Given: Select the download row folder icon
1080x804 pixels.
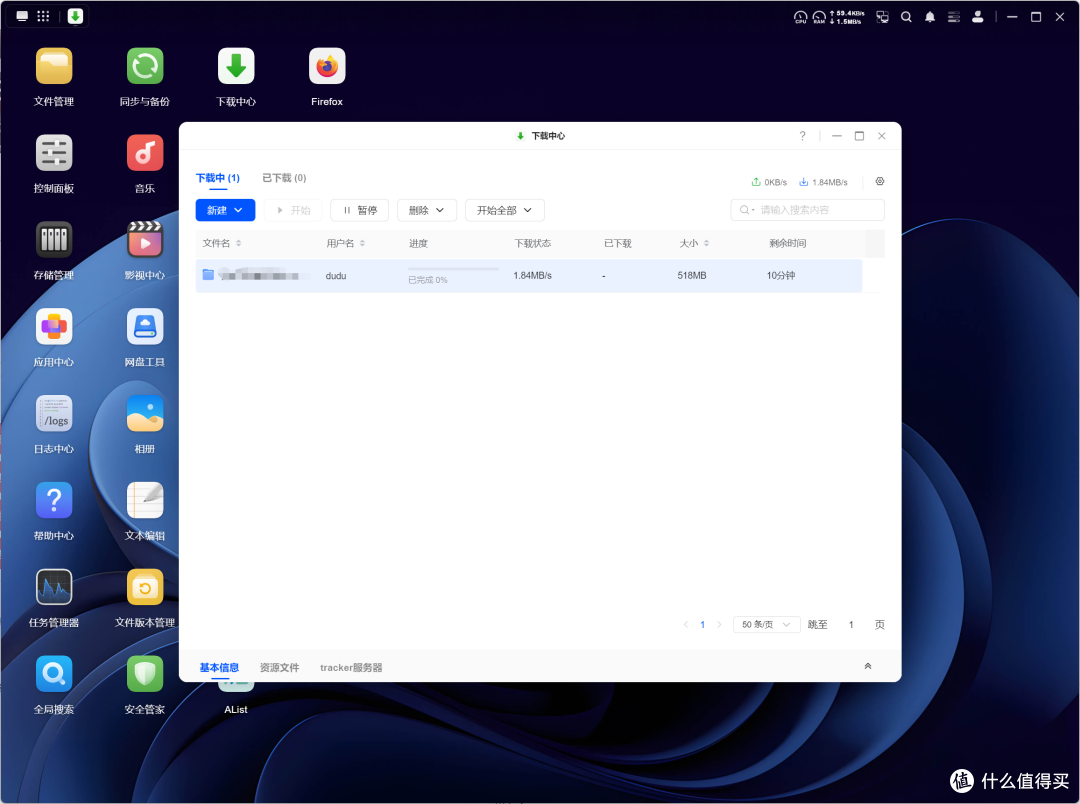Looking at the screenshot, I should 208,275.
